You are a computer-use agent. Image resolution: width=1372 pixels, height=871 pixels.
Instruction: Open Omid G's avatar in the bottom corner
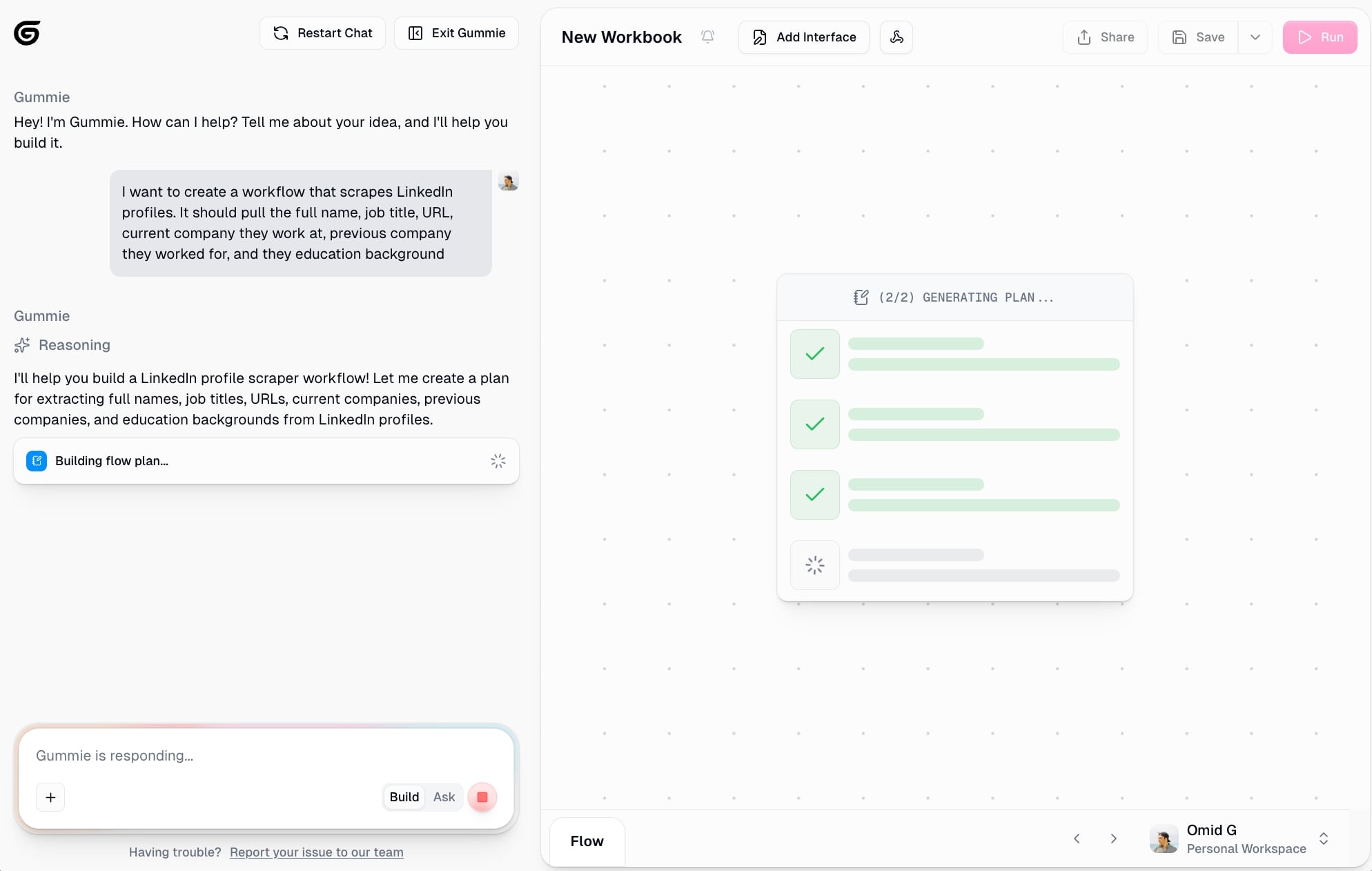click(1163, 839)
